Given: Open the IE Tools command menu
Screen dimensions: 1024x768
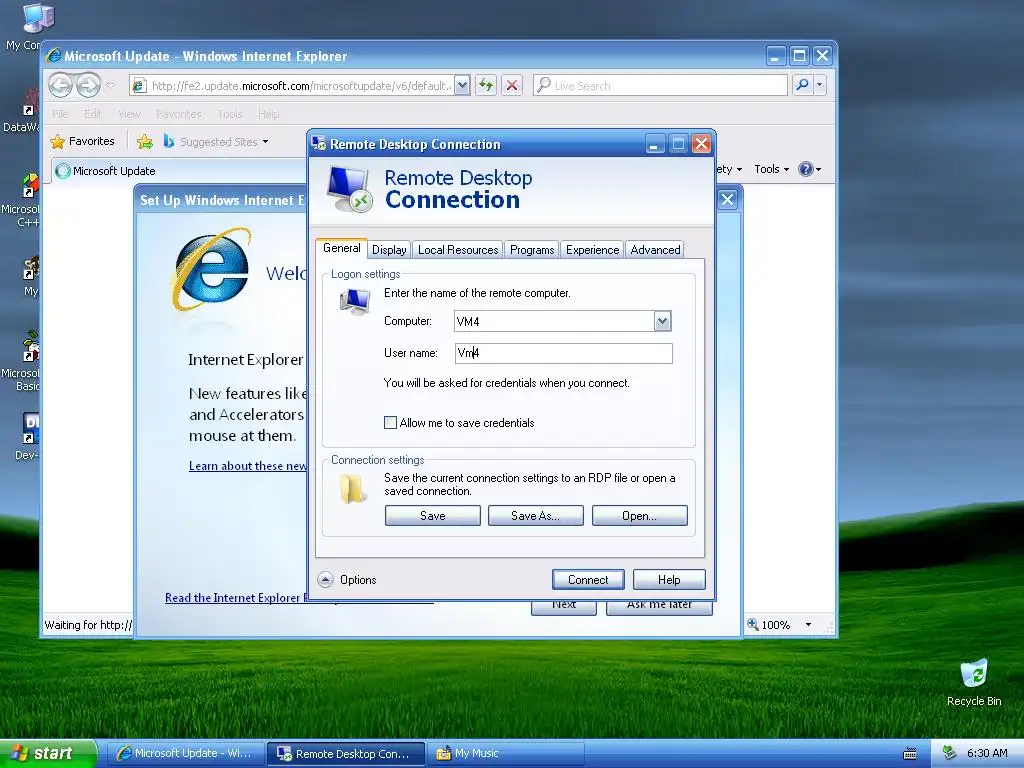Looking at the screenshot, I should [771, 169].
